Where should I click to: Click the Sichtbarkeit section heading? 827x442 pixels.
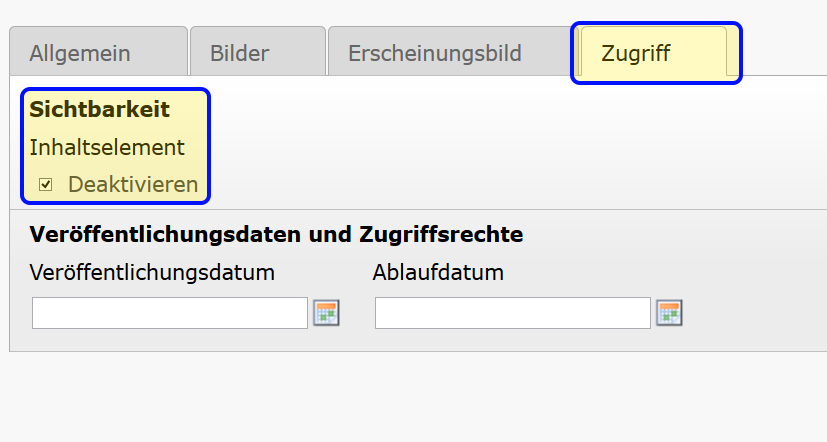pos(100,109)
